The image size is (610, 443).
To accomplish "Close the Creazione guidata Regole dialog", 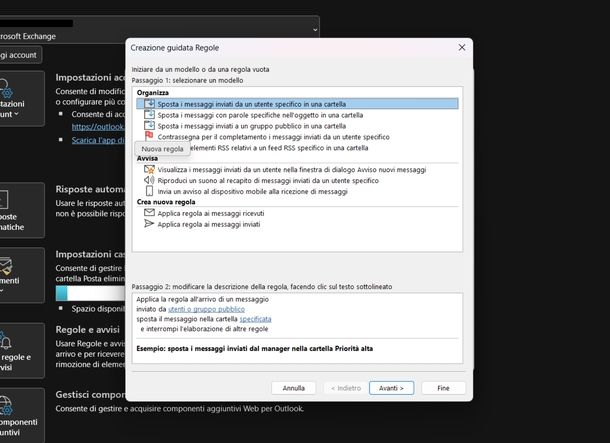I will pyautogui.click(x=462, y=47).
